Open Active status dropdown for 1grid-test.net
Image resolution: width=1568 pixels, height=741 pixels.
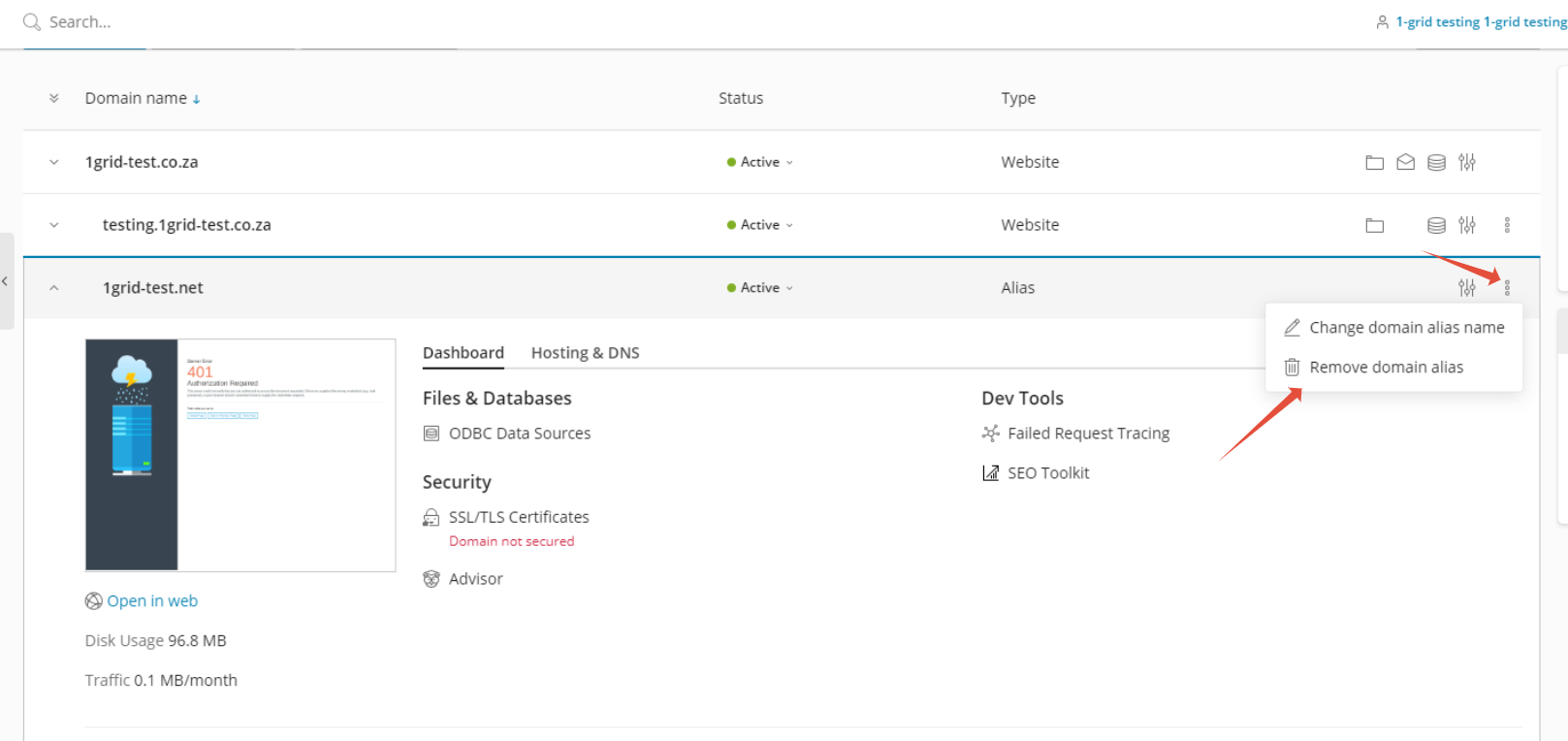(760, 288)
